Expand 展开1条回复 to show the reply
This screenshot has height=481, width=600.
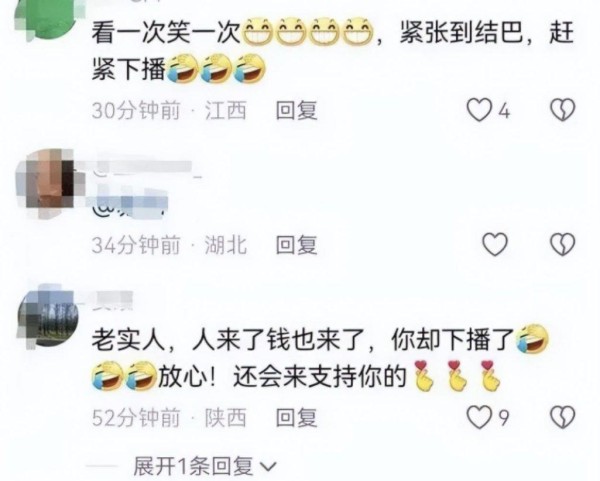click(194, 466)
